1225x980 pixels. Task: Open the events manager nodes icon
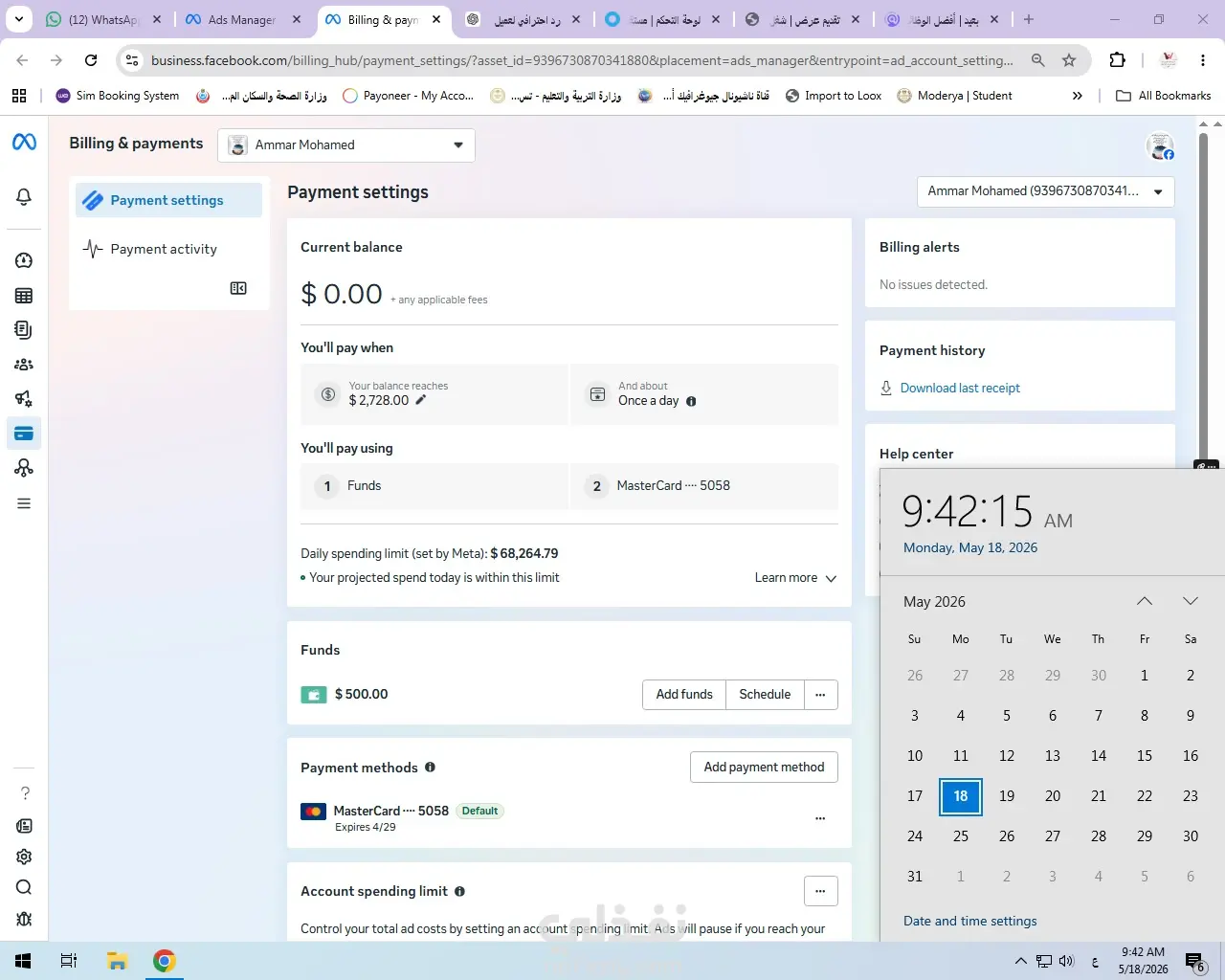pyautogui.click(x=24, y=468)
